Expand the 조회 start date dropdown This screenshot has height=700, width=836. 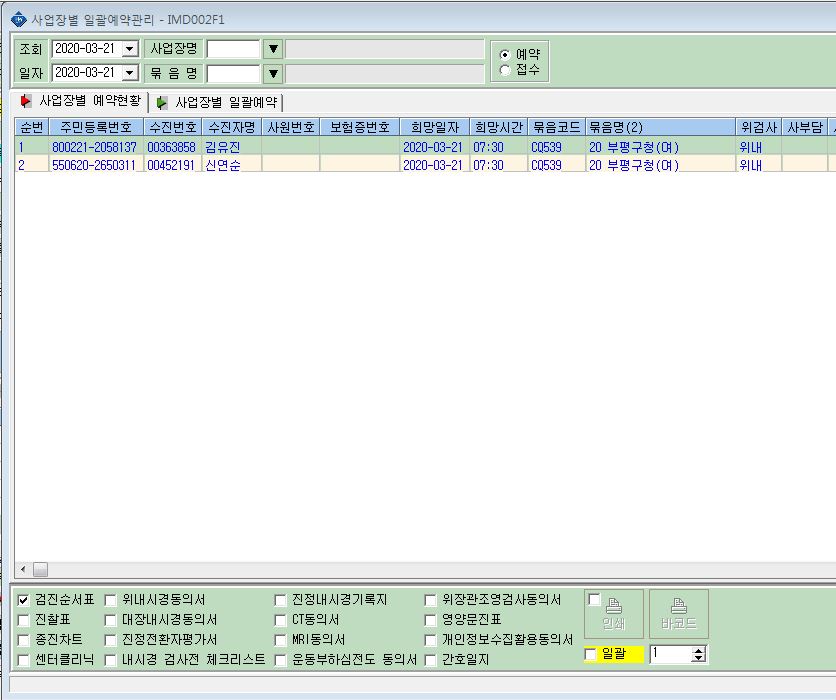point(130,49)
